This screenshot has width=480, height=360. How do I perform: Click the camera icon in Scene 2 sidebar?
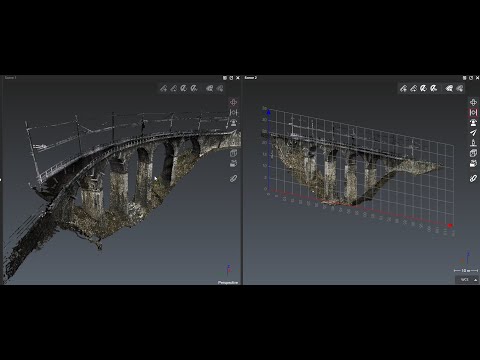tap(473, 164)
